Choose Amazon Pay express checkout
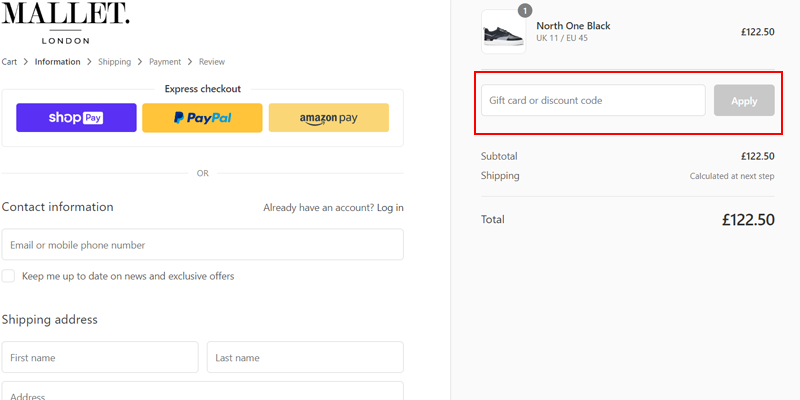The image size is (800, 400). 329,118
